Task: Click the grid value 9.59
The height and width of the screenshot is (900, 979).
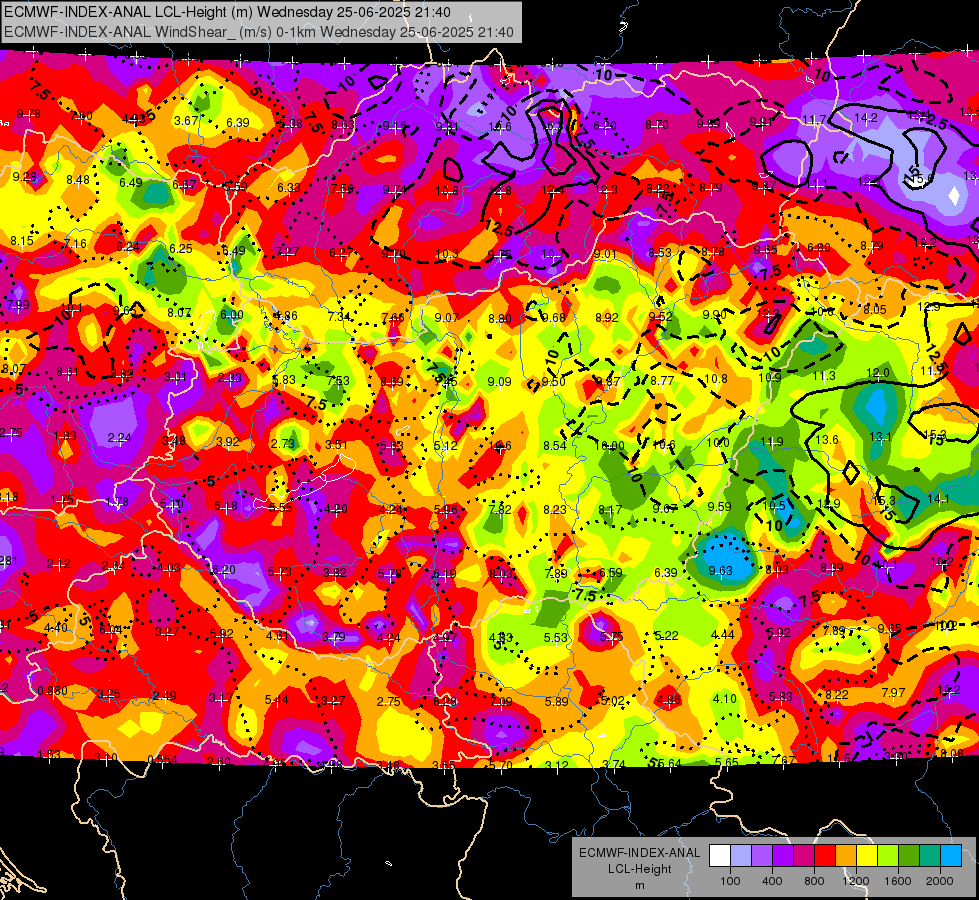Action: point(719,506)
